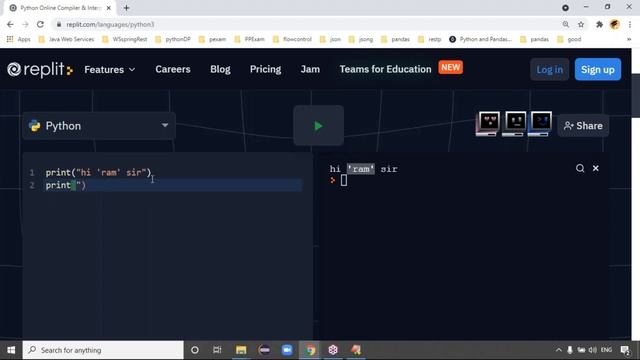Open the browser zoom icon

566,24
